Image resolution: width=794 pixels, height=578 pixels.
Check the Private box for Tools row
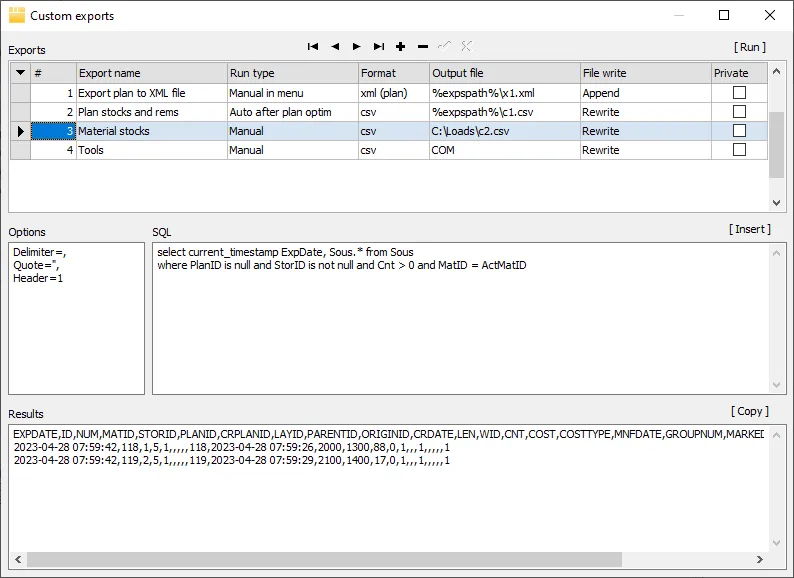739,149
